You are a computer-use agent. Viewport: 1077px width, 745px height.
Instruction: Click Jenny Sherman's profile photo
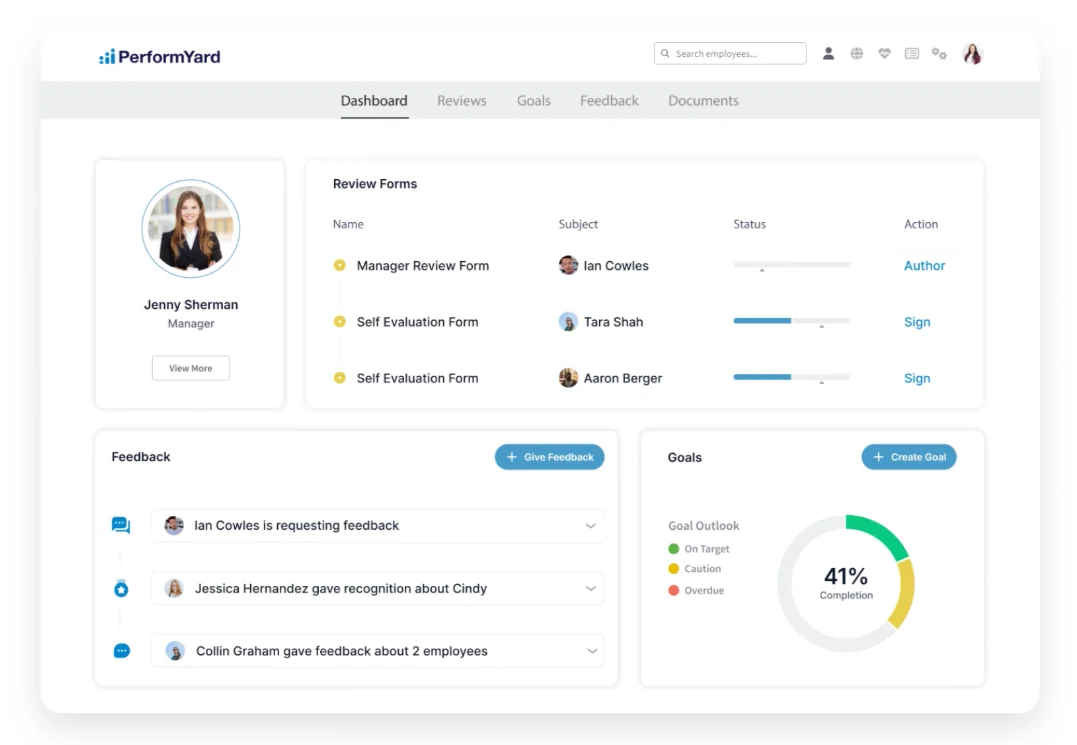pyautogui.click(x=191, y=229)
